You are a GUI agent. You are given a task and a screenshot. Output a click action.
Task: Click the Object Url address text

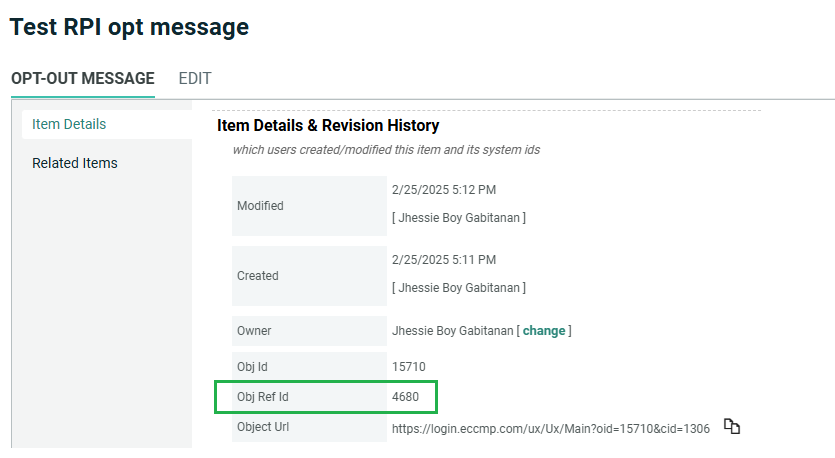(x=550, y=428)
